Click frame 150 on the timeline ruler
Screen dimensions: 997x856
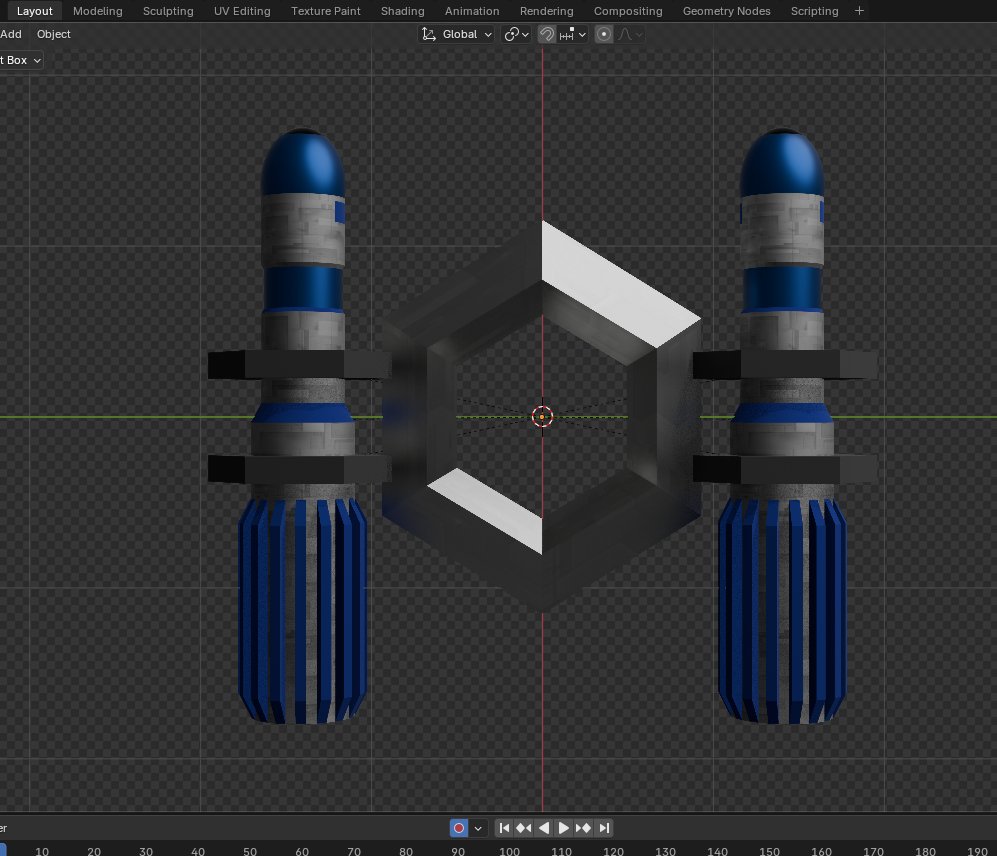click(769, 851)
